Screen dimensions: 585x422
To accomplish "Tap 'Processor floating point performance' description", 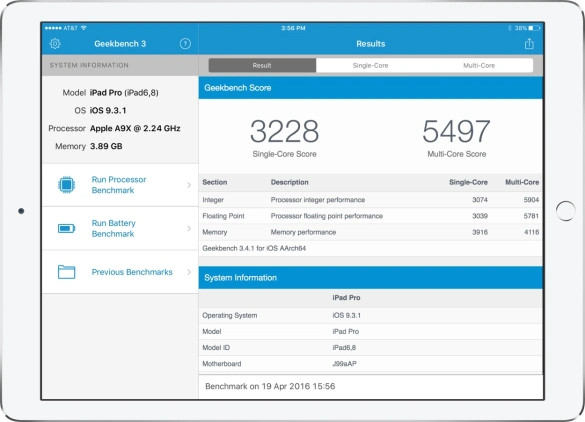I will [x=327, y=216].
